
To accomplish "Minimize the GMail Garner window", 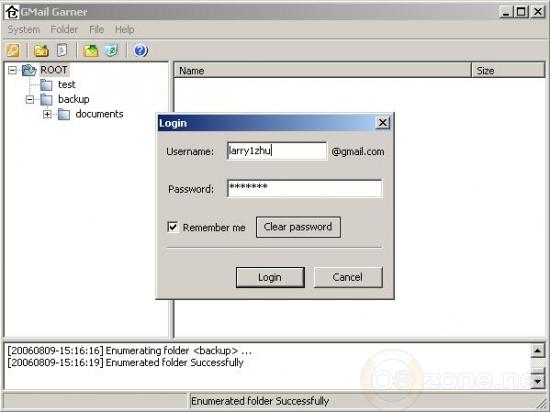I will tap(506, 12).
